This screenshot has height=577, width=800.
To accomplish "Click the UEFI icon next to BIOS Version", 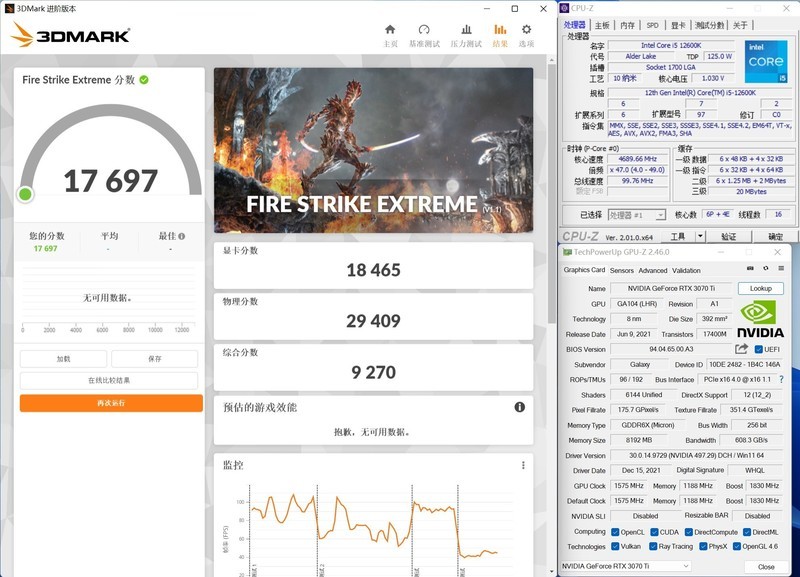I will click(761, 349).
